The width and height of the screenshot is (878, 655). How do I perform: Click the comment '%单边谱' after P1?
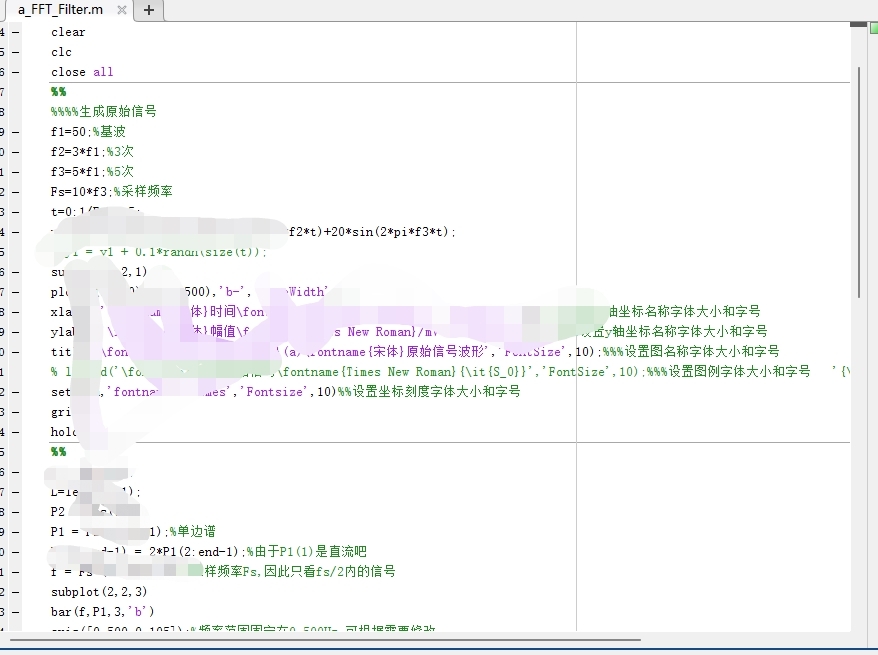(x=193, y=531)
